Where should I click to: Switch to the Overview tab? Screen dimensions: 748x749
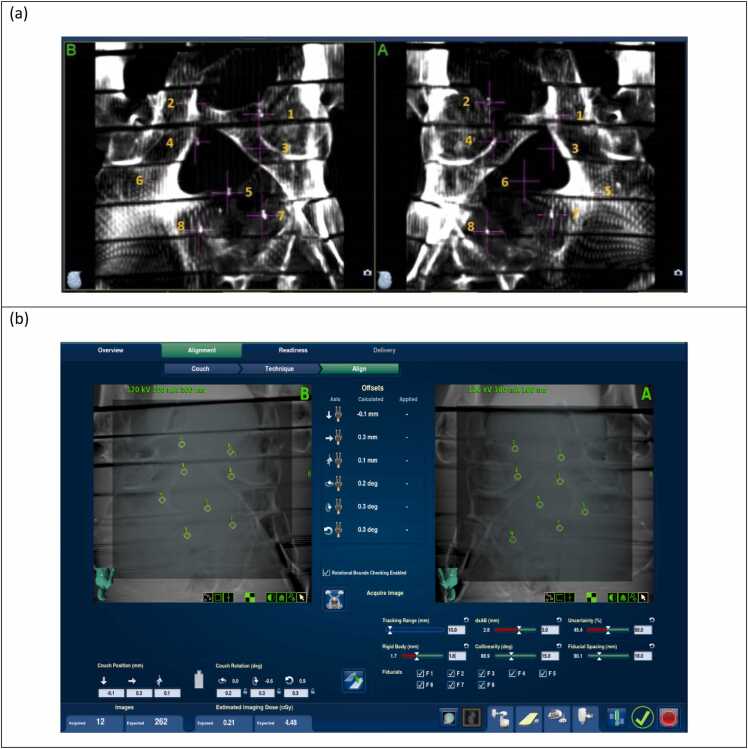coord(110,350)
